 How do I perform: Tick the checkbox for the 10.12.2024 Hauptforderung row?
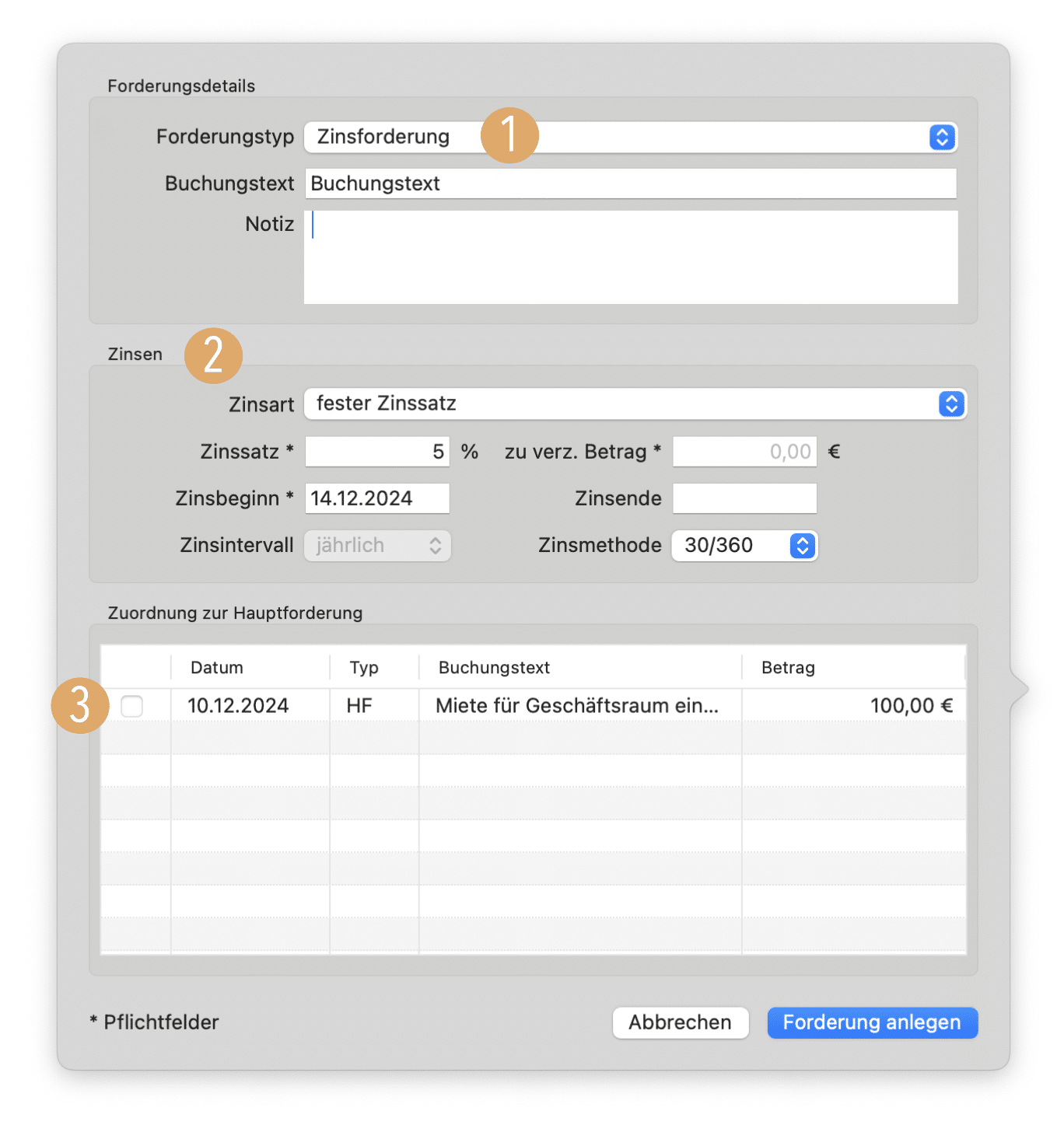click(x=132, y=706)
